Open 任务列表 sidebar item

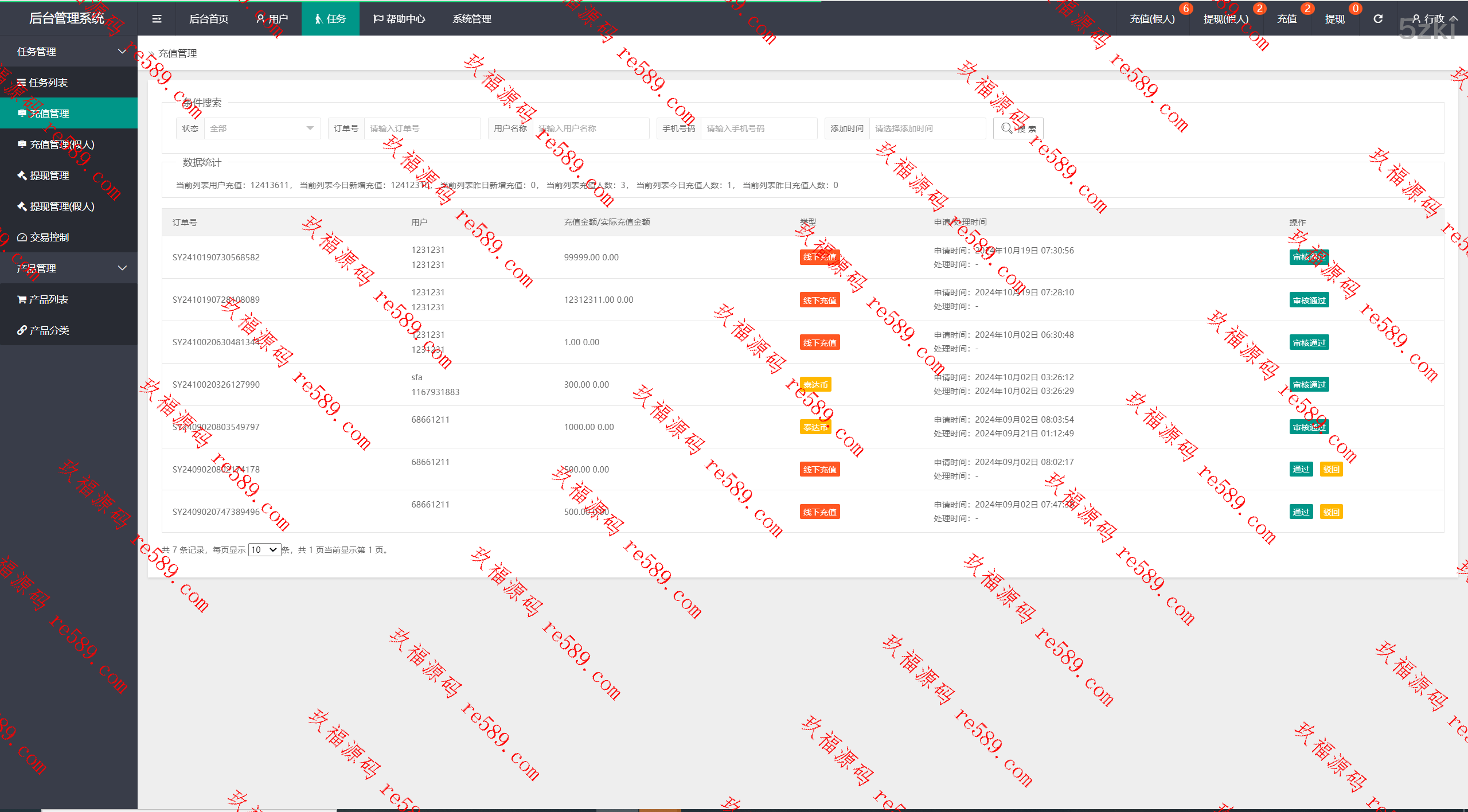coord(48,83)
